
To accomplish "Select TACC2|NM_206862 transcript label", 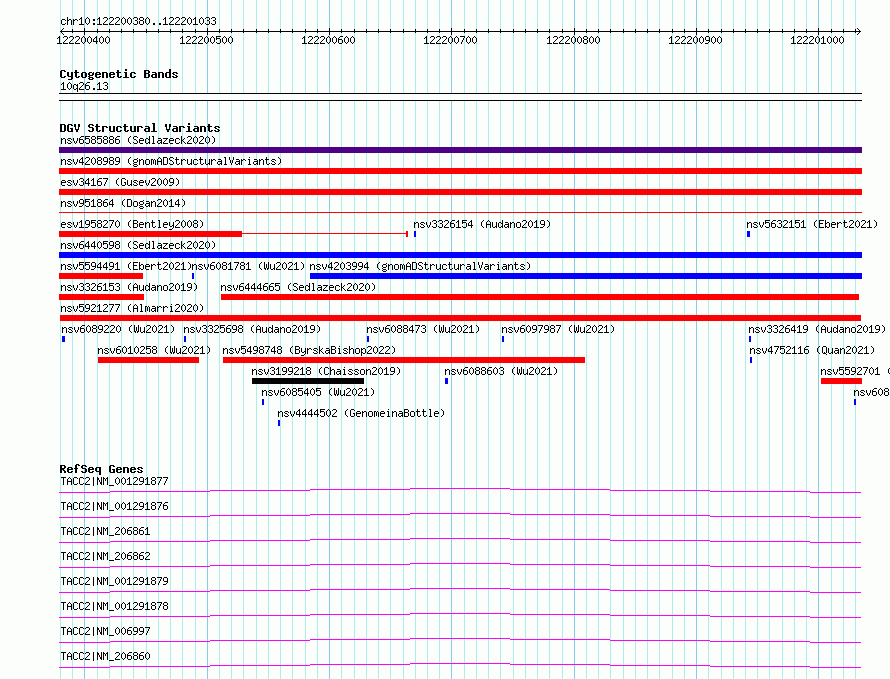I will click(x=105, y=556).
